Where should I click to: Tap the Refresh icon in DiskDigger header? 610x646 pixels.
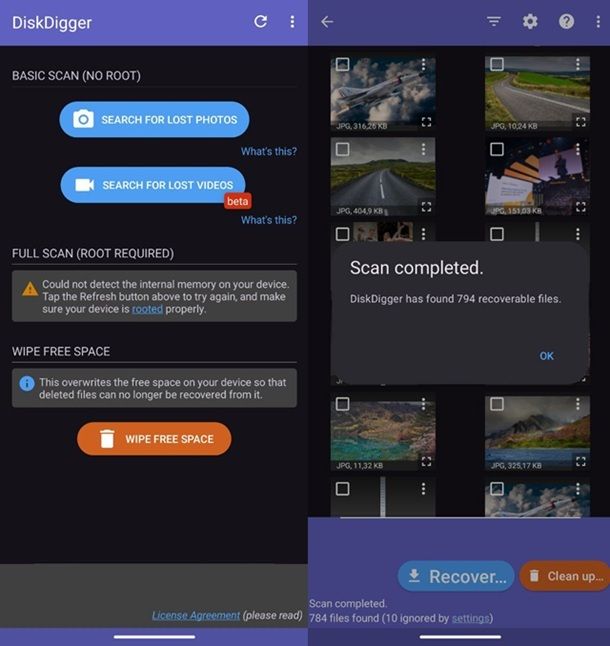[260, 21]
